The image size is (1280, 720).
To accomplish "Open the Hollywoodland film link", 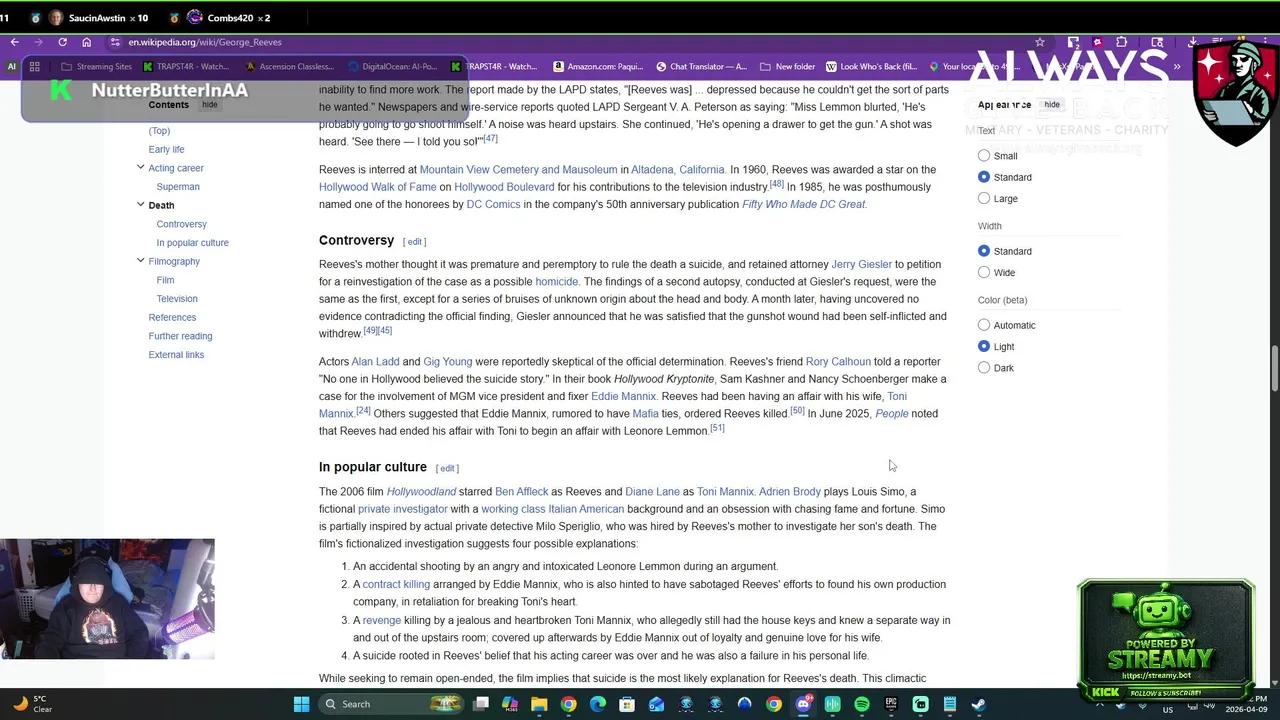I will pyautogui.click(x=421, y=492).
